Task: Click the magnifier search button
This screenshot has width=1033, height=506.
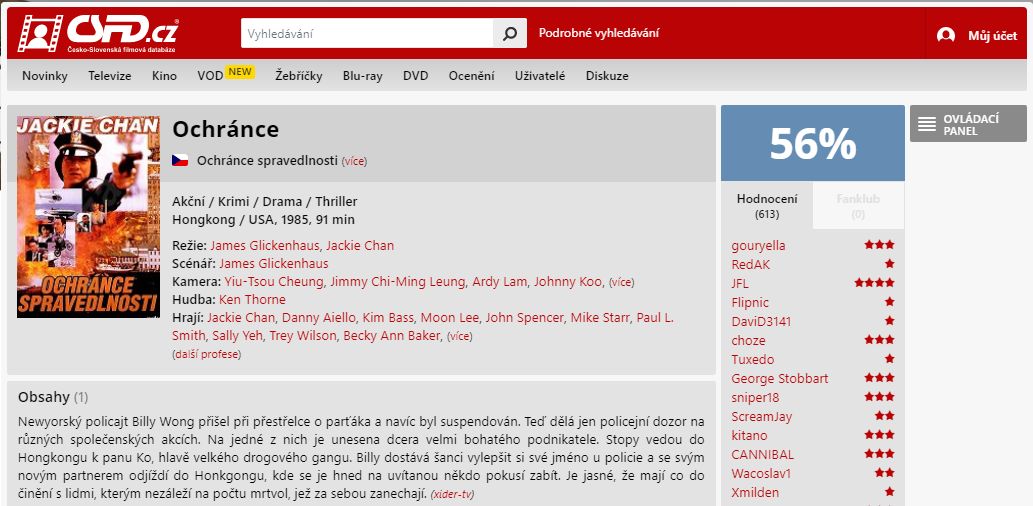Action: tap(510, 34)
